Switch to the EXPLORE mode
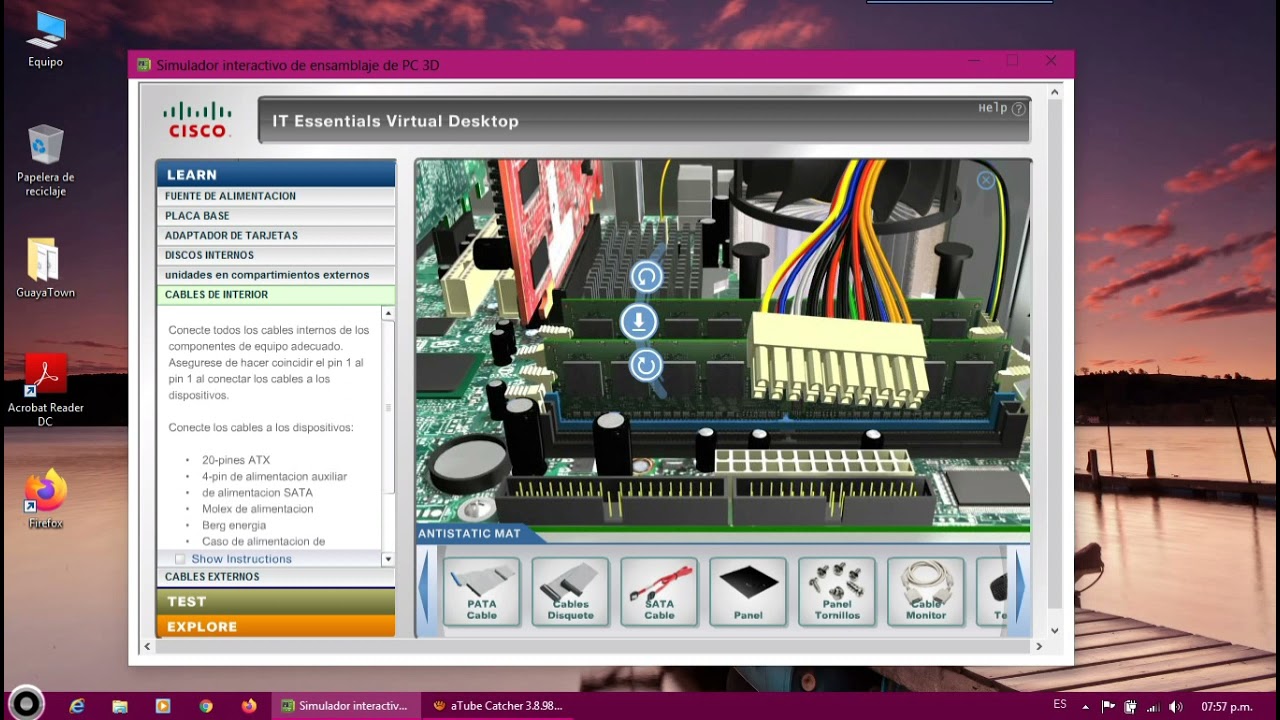 pos(275,626)
